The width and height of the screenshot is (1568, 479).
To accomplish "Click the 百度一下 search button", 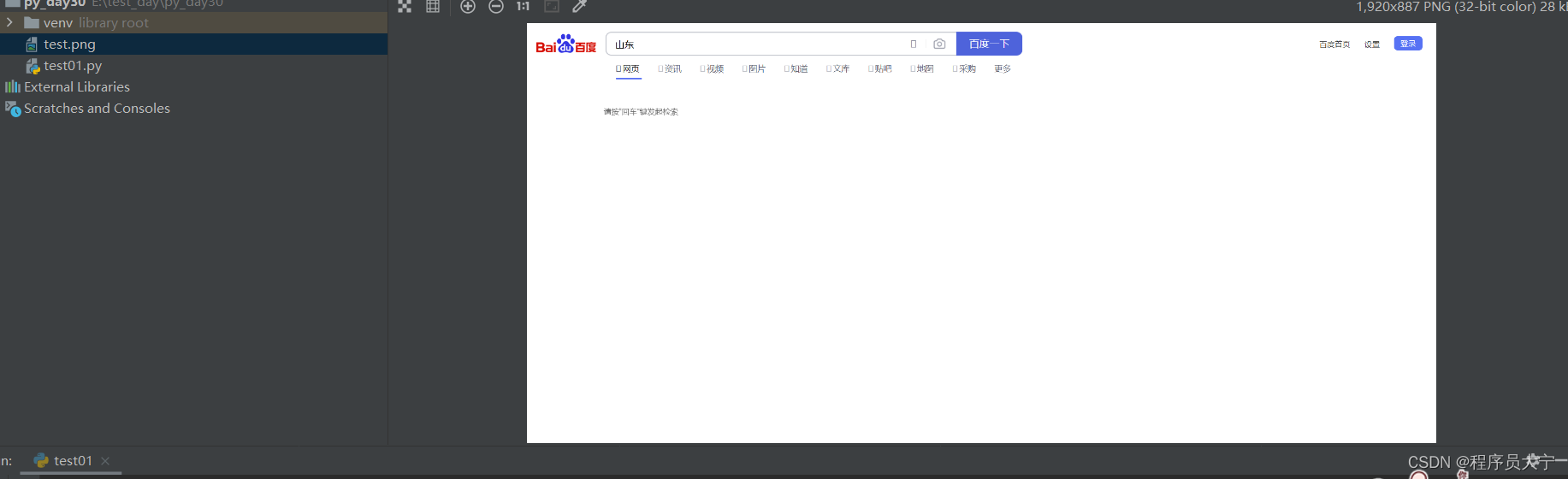I will (989, 44).
